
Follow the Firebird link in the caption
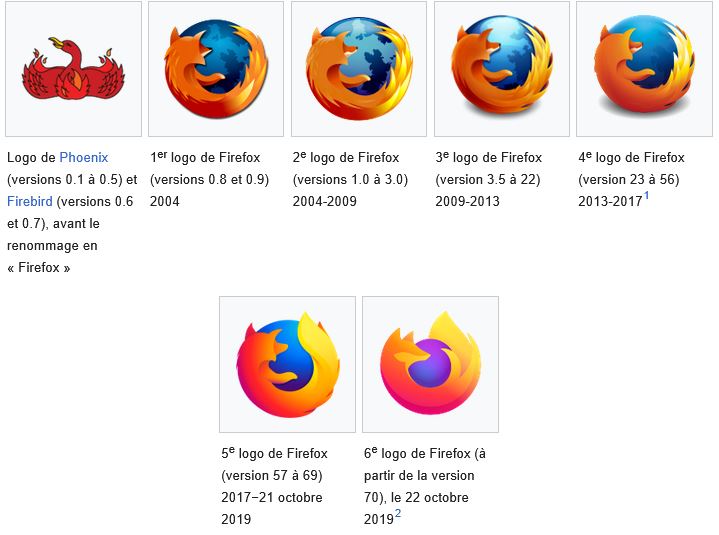pos(30,202)
